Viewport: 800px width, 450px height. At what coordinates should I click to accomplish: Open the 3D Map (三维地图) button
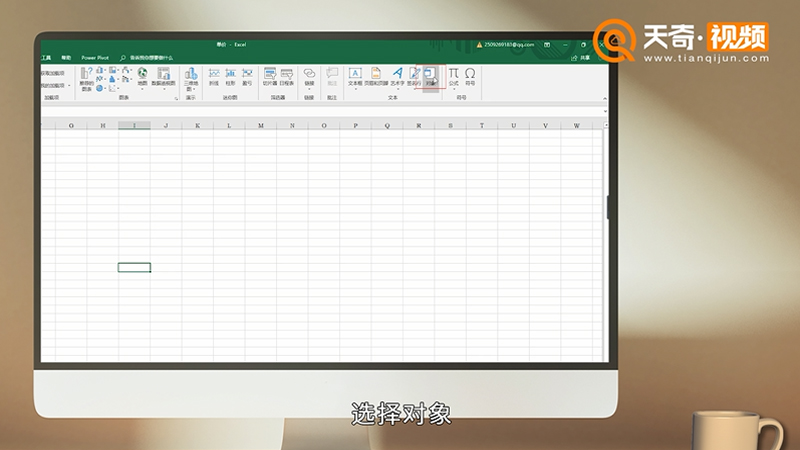(x=191, y=79)
